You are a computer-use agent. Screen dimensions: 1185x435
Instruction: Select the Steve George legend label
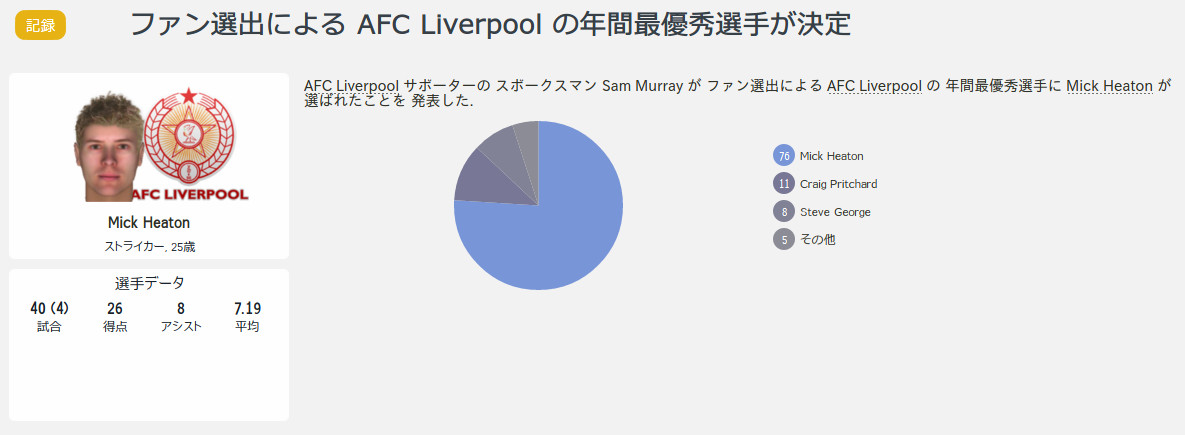[835, 212]
